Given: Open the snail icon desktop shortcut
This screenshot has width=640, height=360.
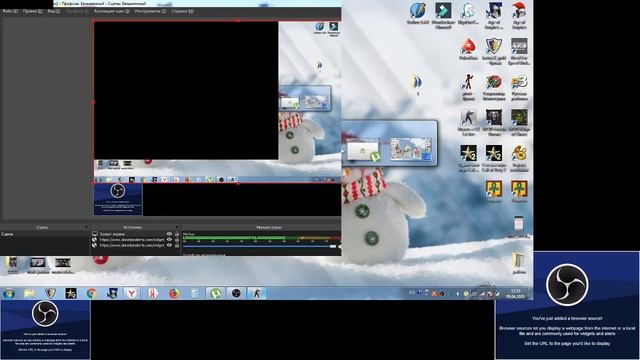Looking at the screenshot, I should [x=519, y=159].
